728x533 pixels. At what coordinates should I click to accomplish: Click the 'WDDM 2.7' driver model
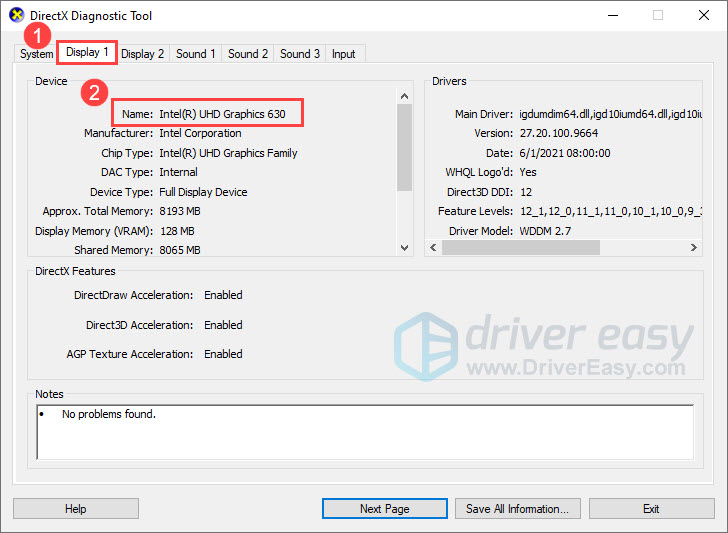[x=545, y=231]
